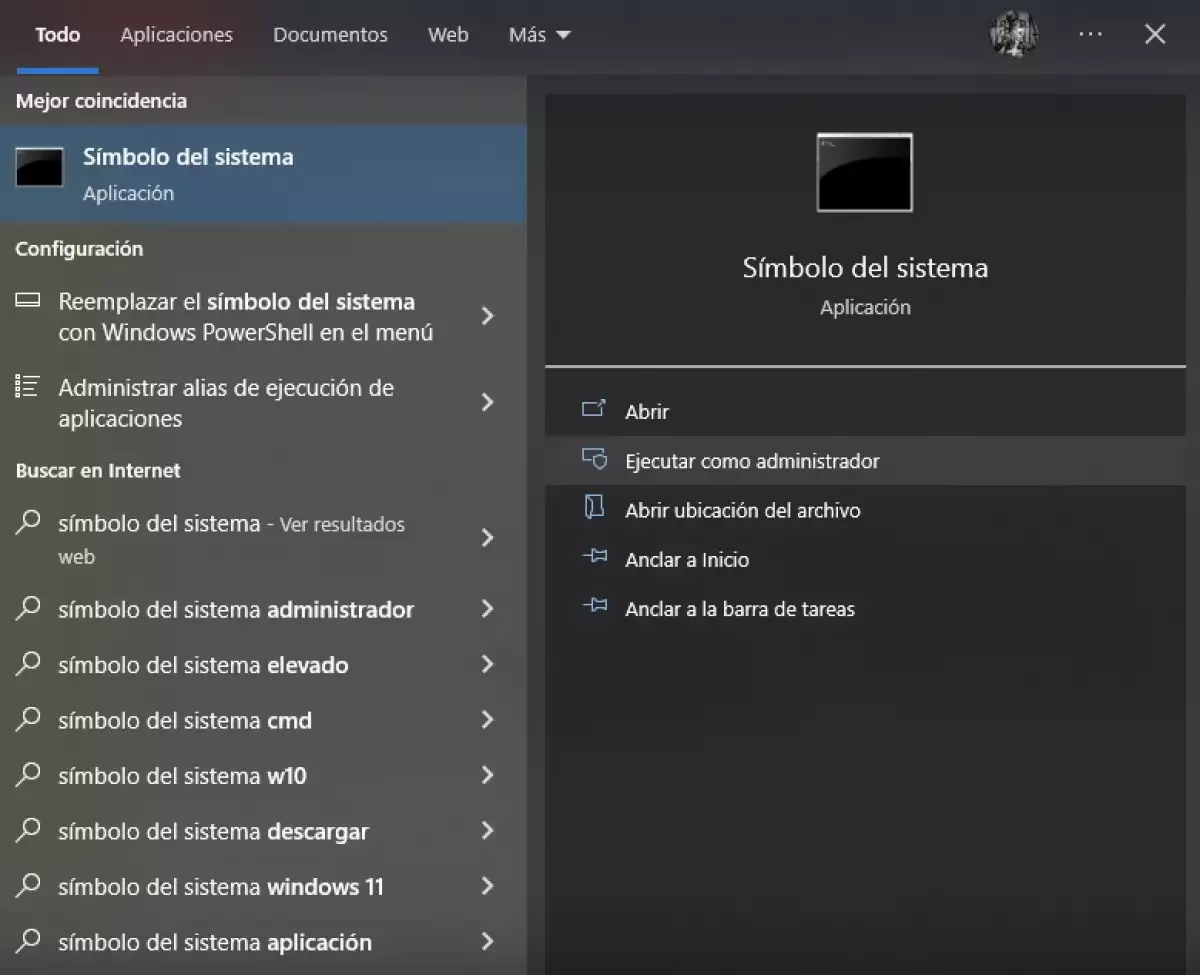This screenshot has width=1200, height=975.
Task: Expand arrow for Reemplazar símbolo del sistema setting
Action: coord(488,316)
